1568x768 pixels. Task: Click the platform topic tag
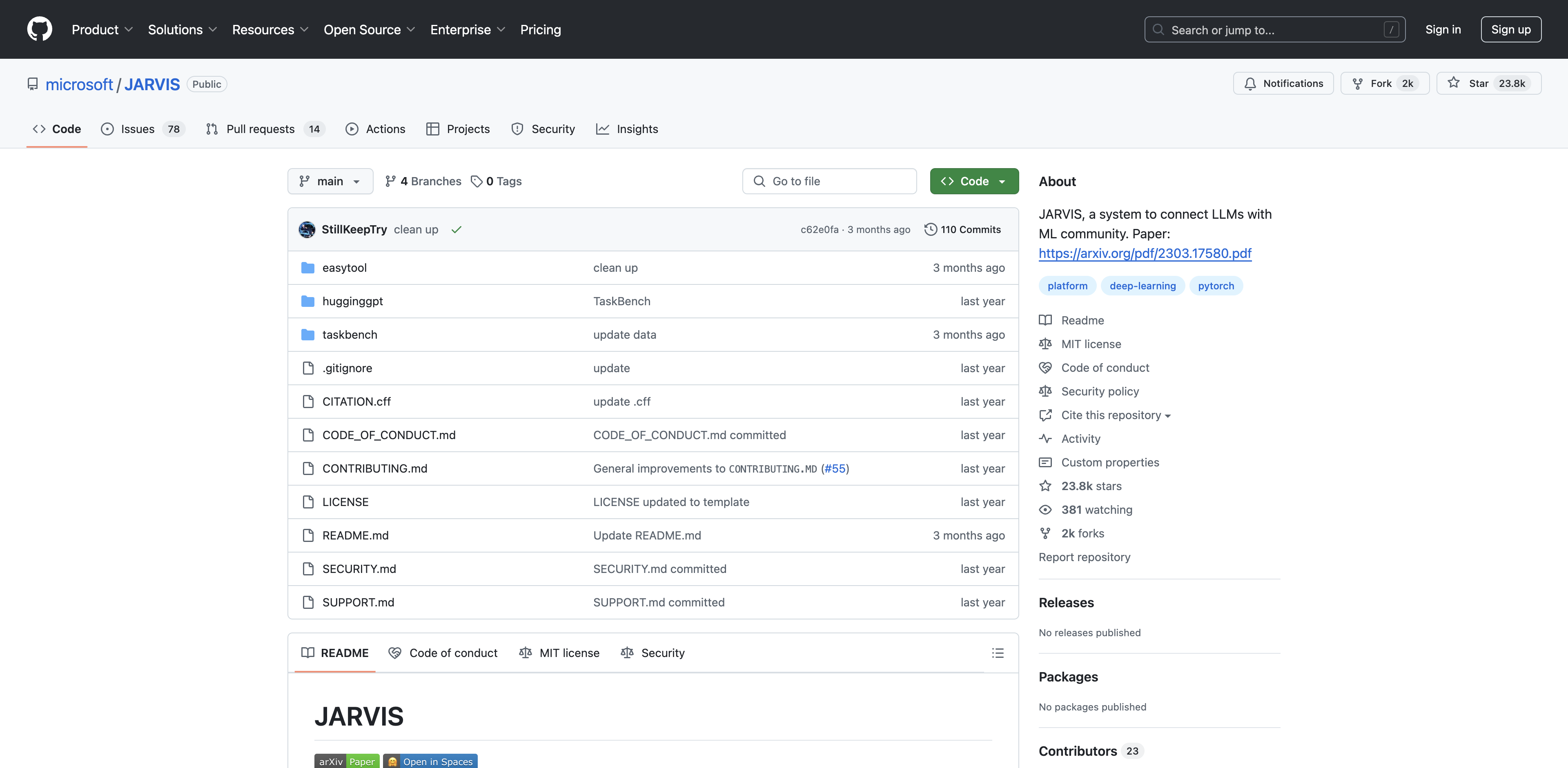1067,286
